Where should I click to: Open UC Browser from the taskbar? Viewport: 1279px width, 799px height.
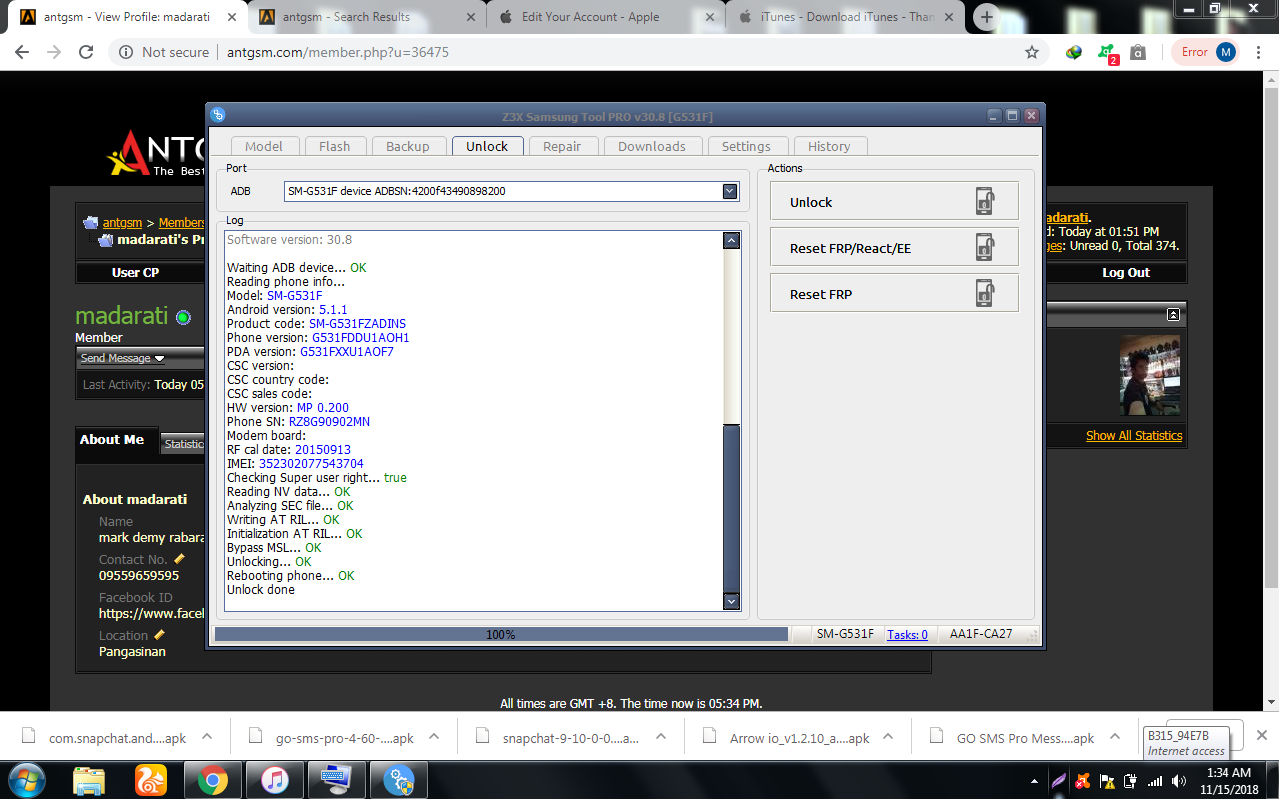pos(150,780)
